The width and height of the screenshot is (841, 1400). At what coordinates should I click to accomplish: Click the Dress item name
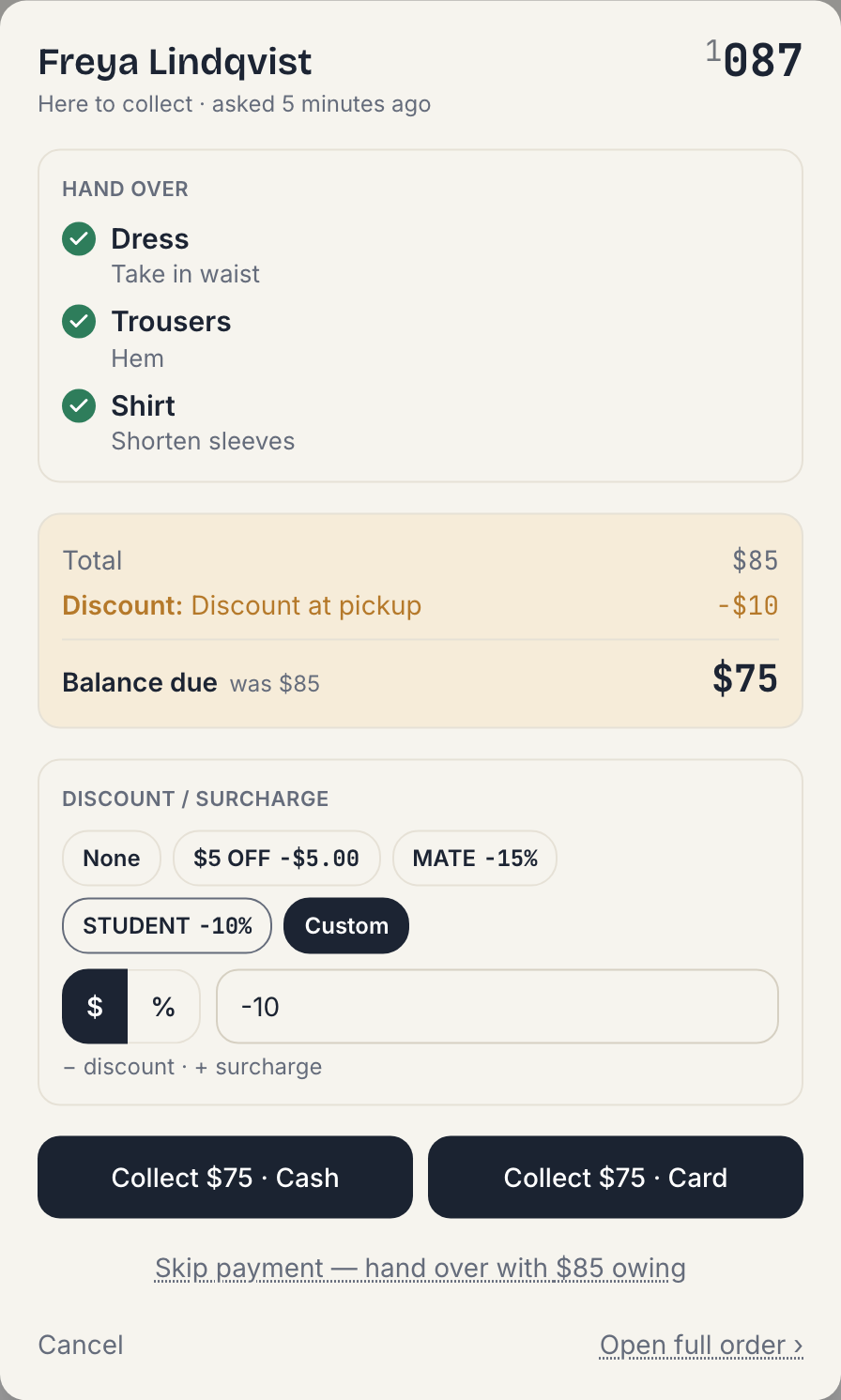150,239
